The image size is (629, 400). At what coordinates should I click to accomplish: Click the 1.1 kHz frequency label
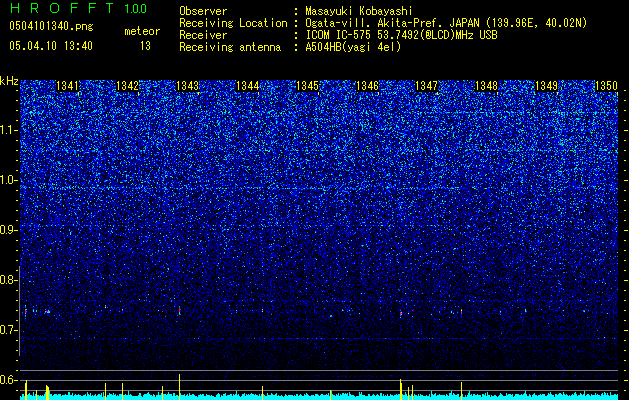click(x=9, y=130)
